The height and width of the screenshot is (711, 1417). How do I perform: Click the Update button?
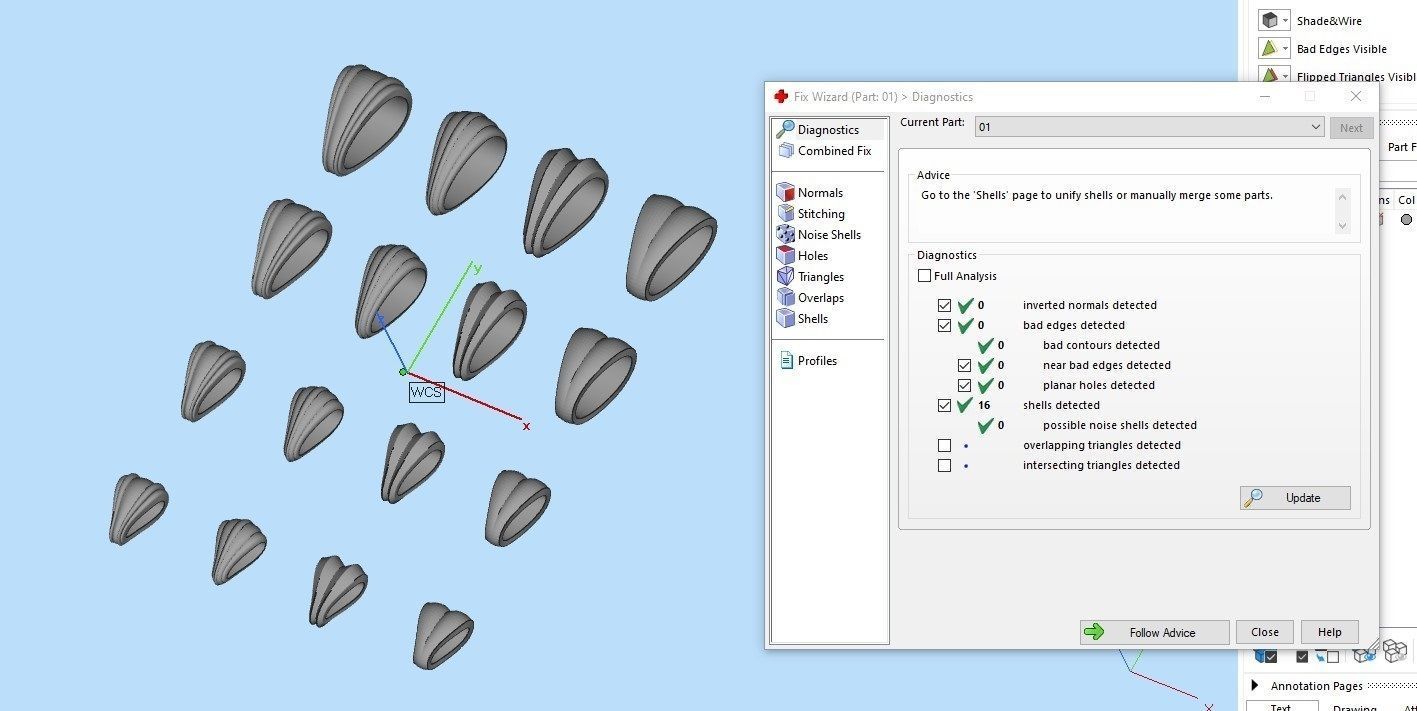[x=1295, y=498]
